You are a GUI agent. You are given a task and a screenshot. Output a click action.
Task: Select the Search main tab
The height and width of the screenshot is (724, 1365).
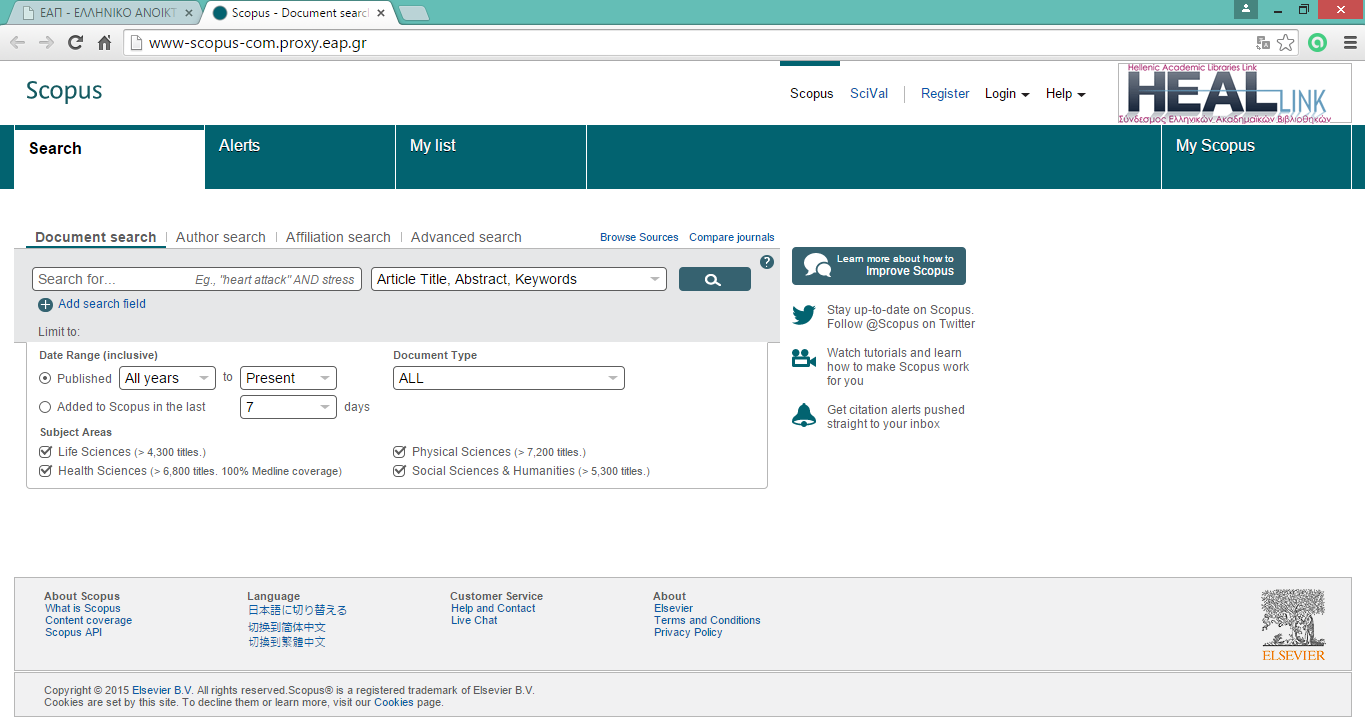[x=109, y=158]
